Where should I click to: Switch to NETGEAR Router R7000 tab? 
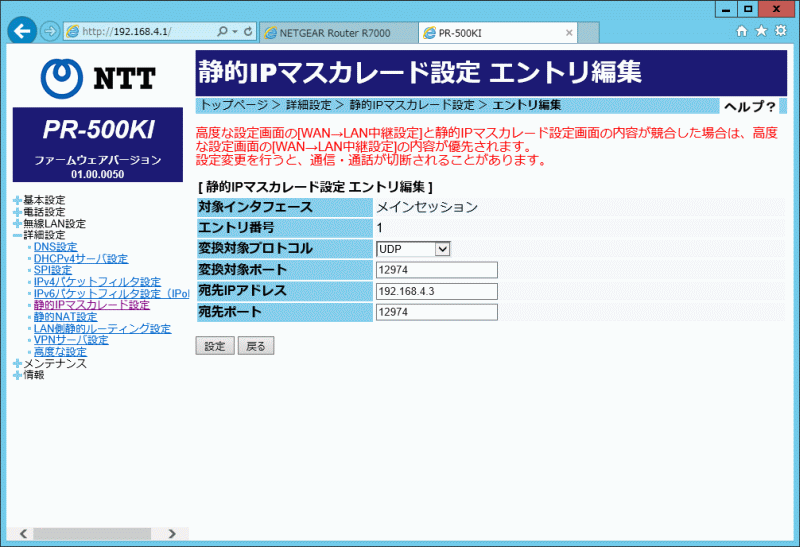coord(335,32)
